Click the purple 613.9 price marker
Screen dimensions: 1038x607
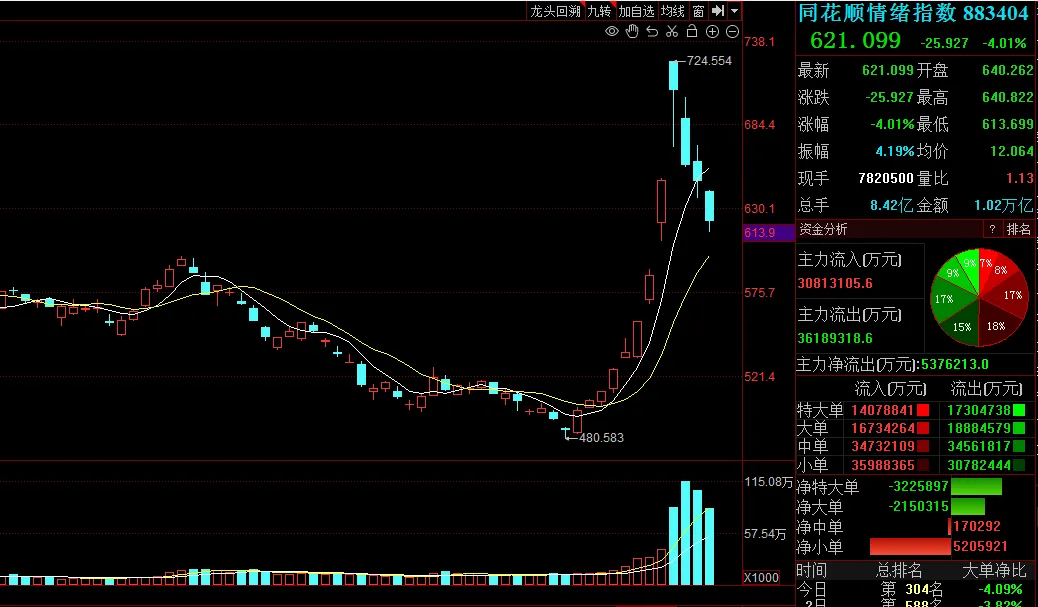pos(768,232)
